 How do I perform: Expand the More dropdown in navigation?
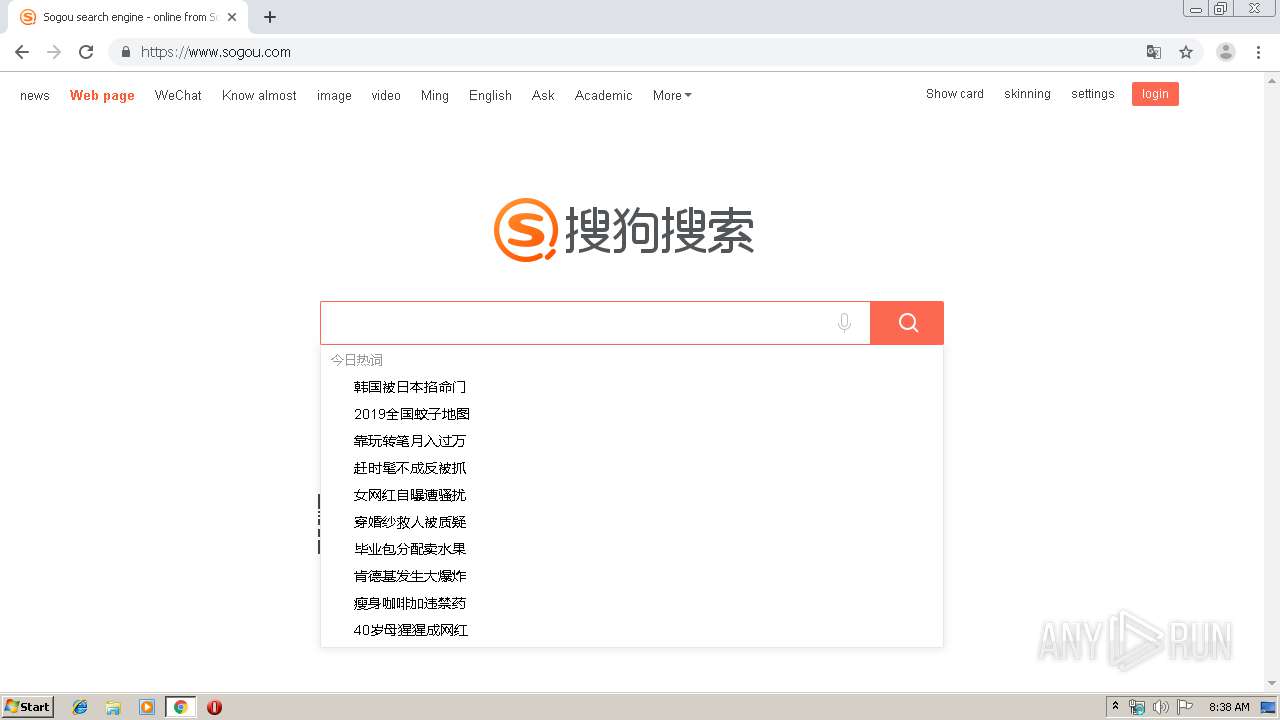pyautogui.click(x=672, y=96)
